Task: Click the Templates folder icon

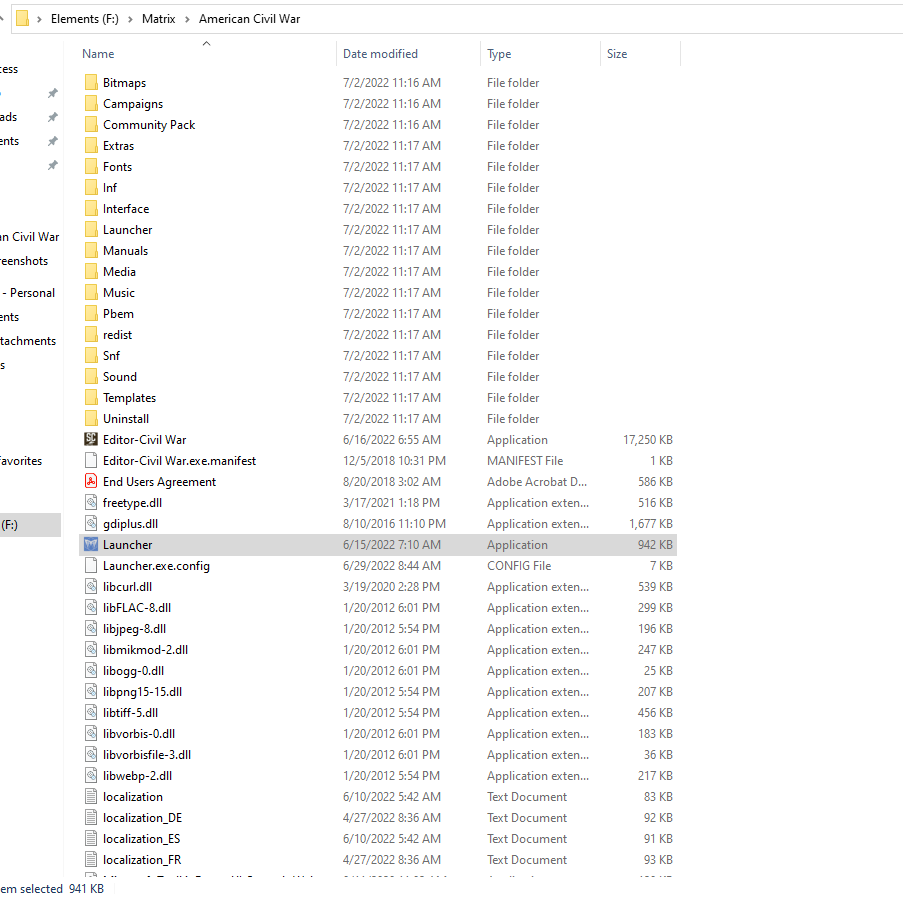Action: pyautogui.click(x=91, y=398)
